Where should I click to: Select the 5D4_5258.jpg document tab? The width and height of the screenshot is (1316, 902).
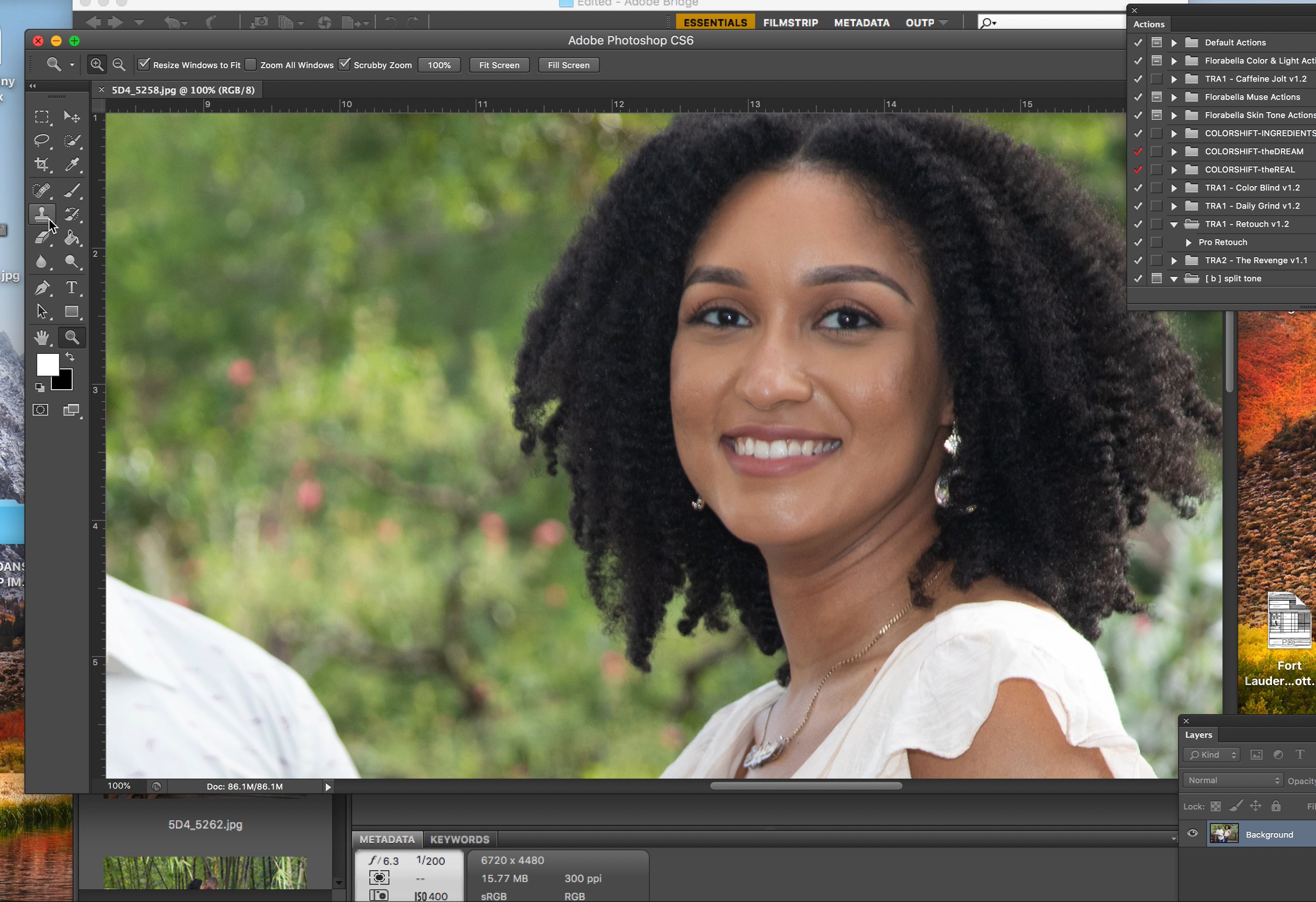coord(183,90)
